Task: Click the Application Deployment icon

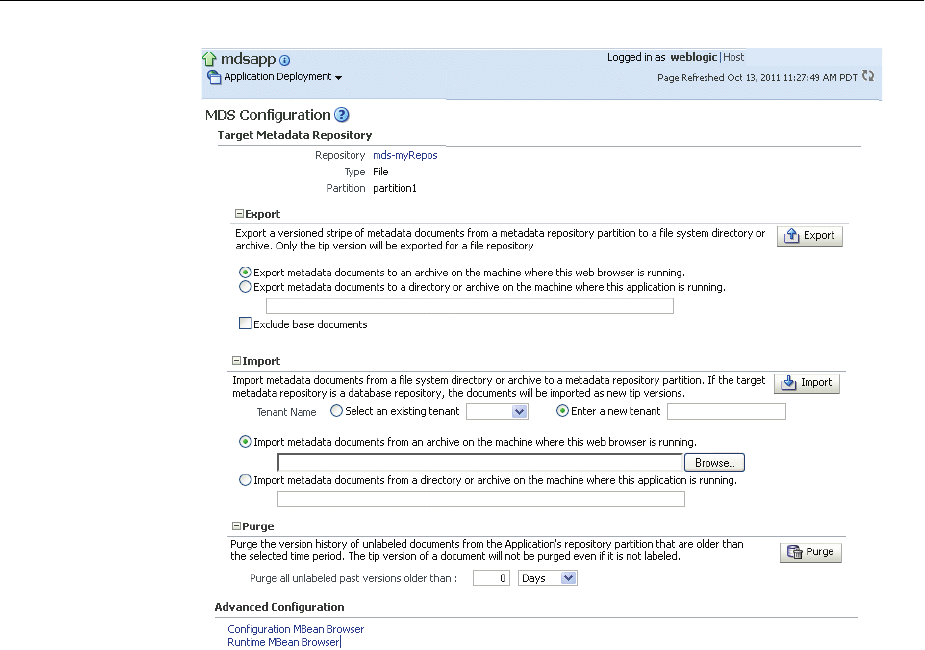Action: point(214,77)
